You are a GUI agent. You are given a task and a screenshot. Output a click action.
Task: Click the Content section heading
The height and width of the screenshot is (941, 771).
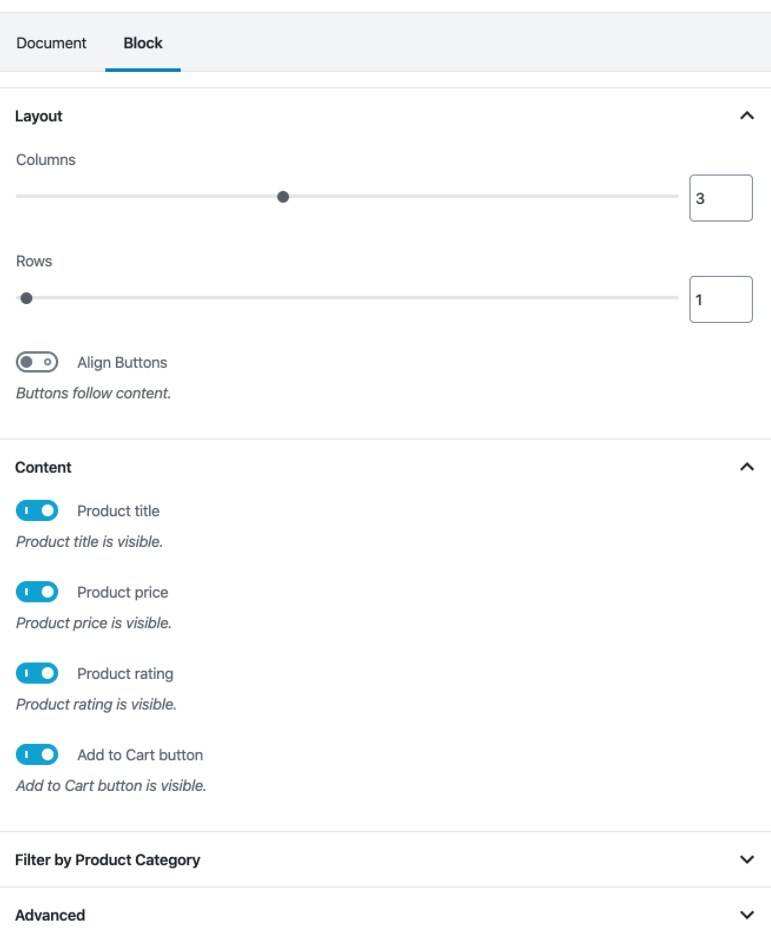pos(44,467)
